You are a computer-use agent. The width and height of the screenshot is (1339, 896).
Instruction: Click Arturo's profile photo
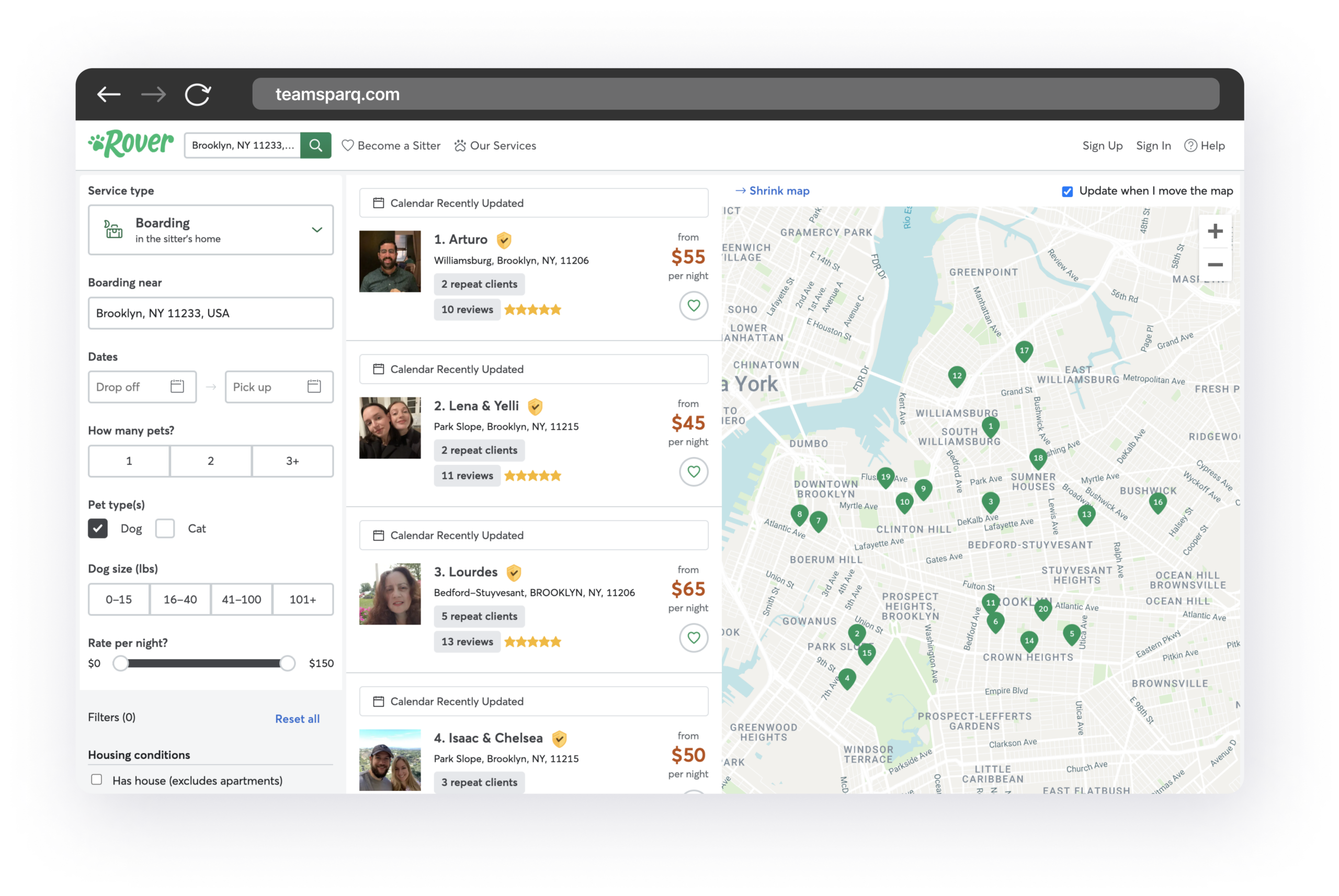[390, 261]
